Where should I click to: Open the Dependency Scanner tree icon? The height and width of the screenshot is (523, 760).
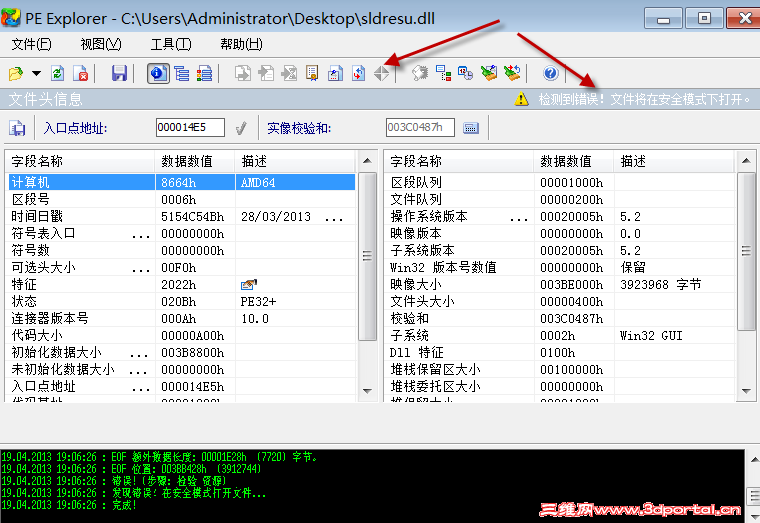[443, 74]
